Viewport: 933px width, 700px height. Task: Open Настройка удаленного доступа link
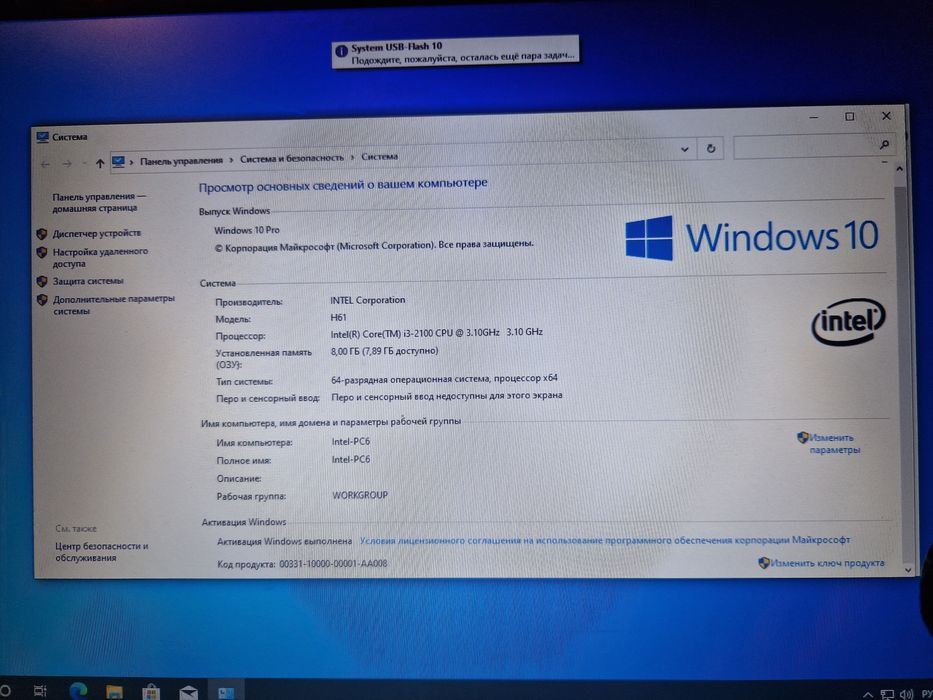point(100,257)
